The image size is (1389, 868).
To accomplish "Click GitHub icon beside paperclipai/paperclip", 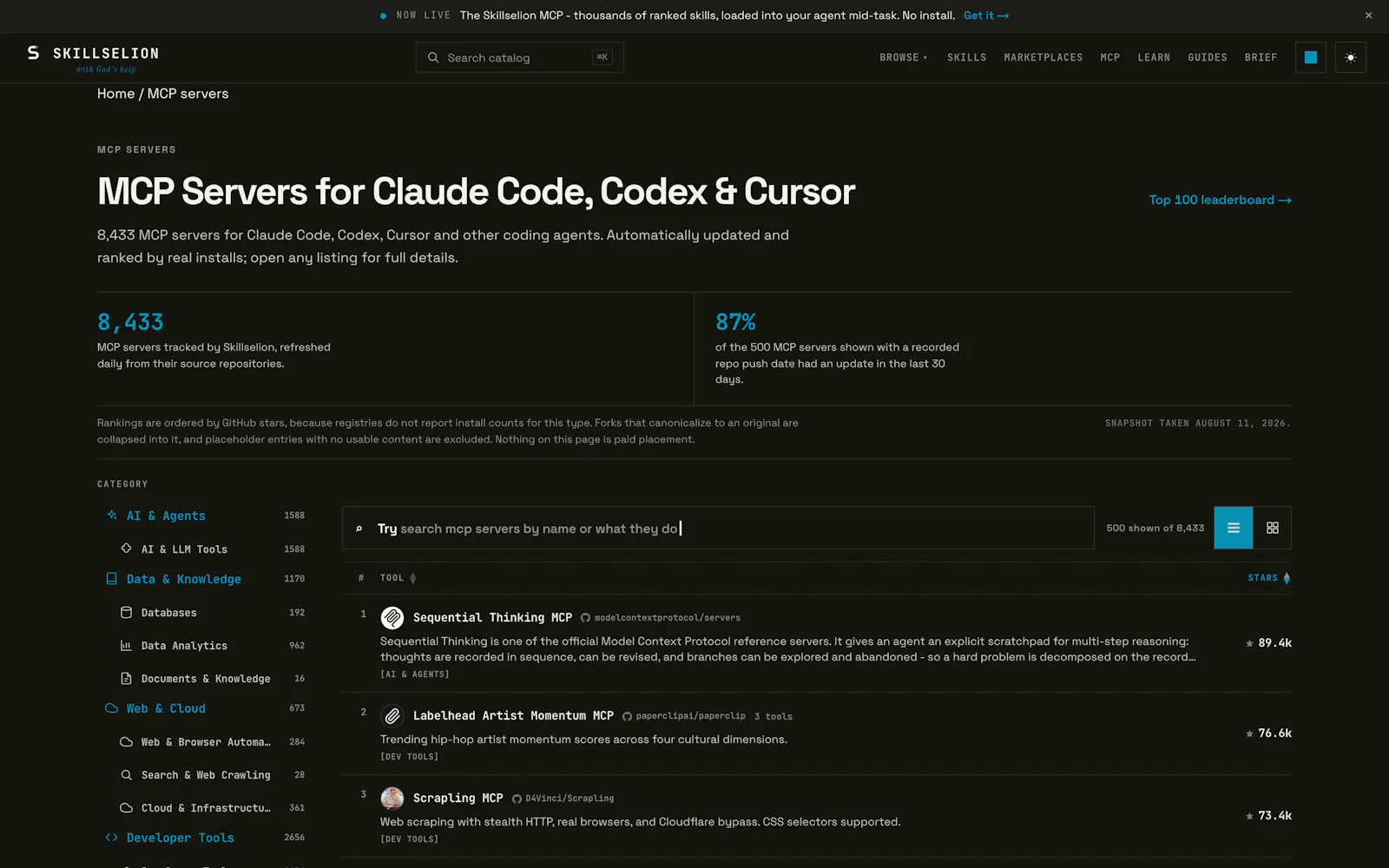I will click(627, 716).
